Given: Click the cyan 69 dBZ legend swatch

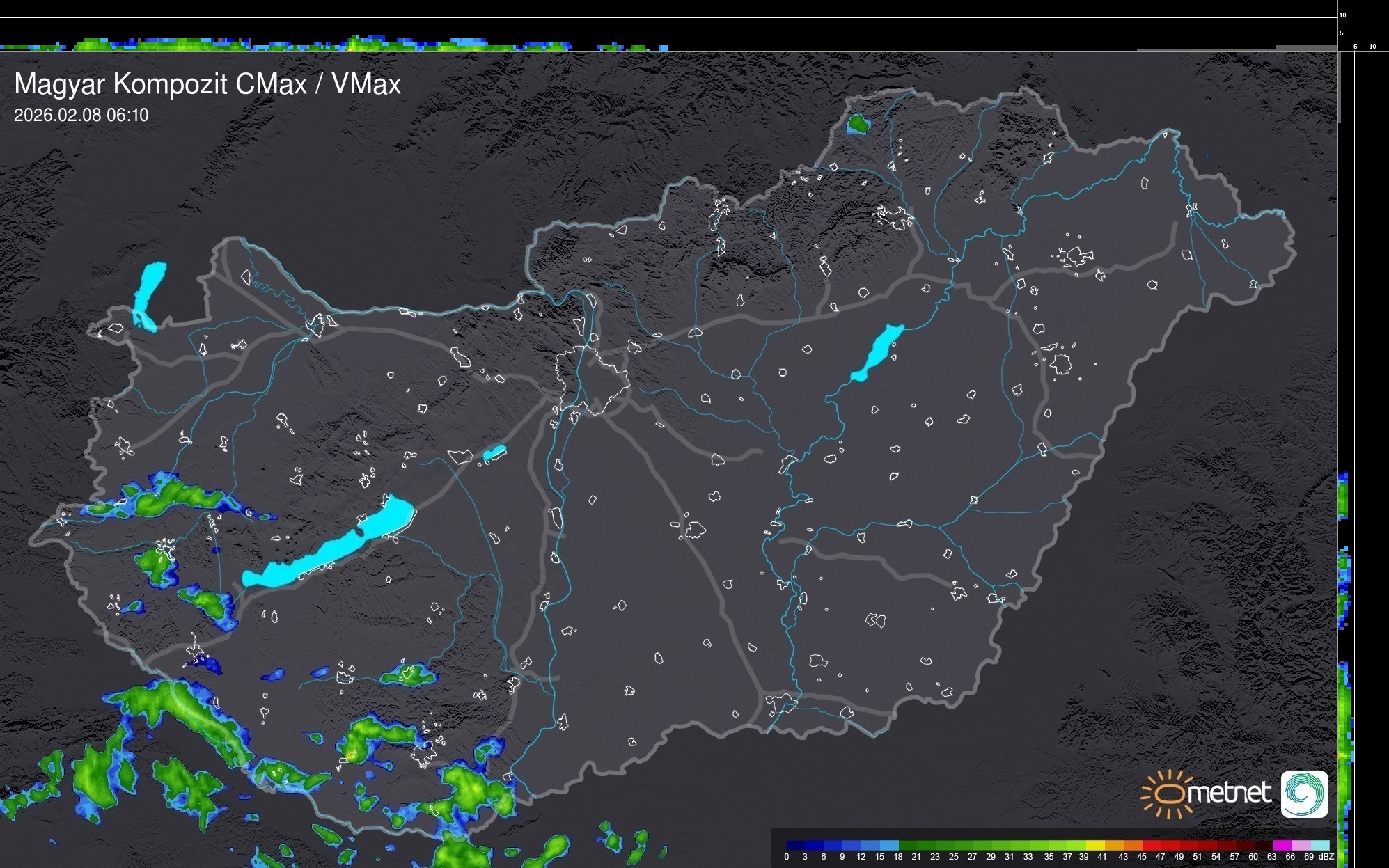Looking at the screenshot, I should pyautogui.click(x=1320, y=845).
